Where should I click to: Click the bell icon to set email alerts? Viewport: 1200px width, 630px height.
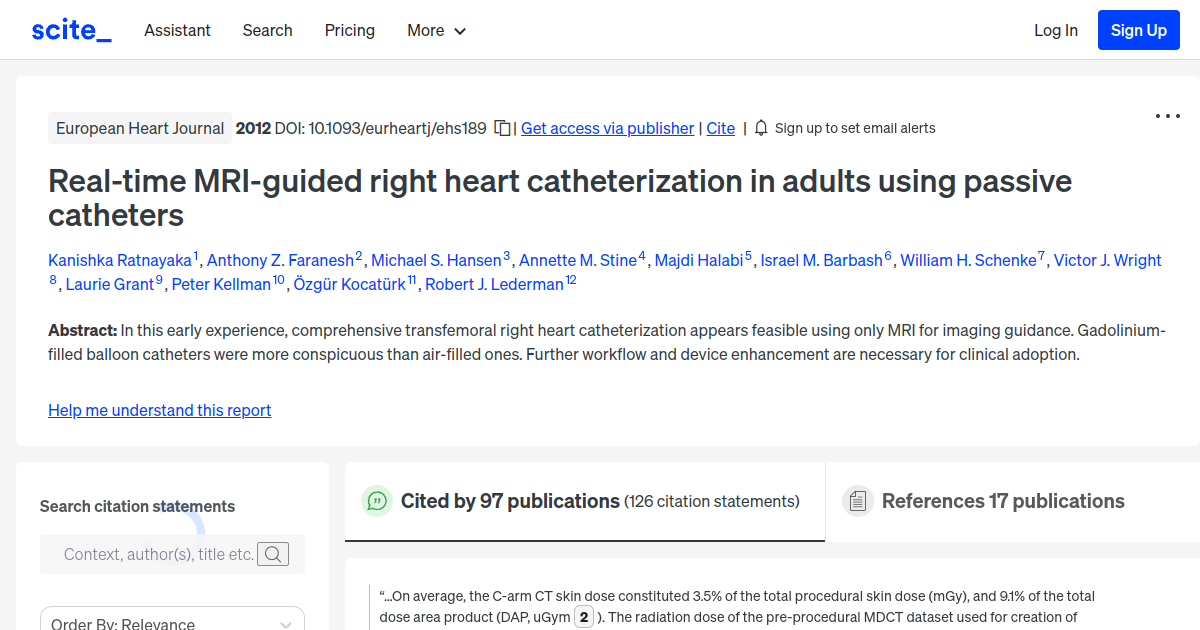760,128
